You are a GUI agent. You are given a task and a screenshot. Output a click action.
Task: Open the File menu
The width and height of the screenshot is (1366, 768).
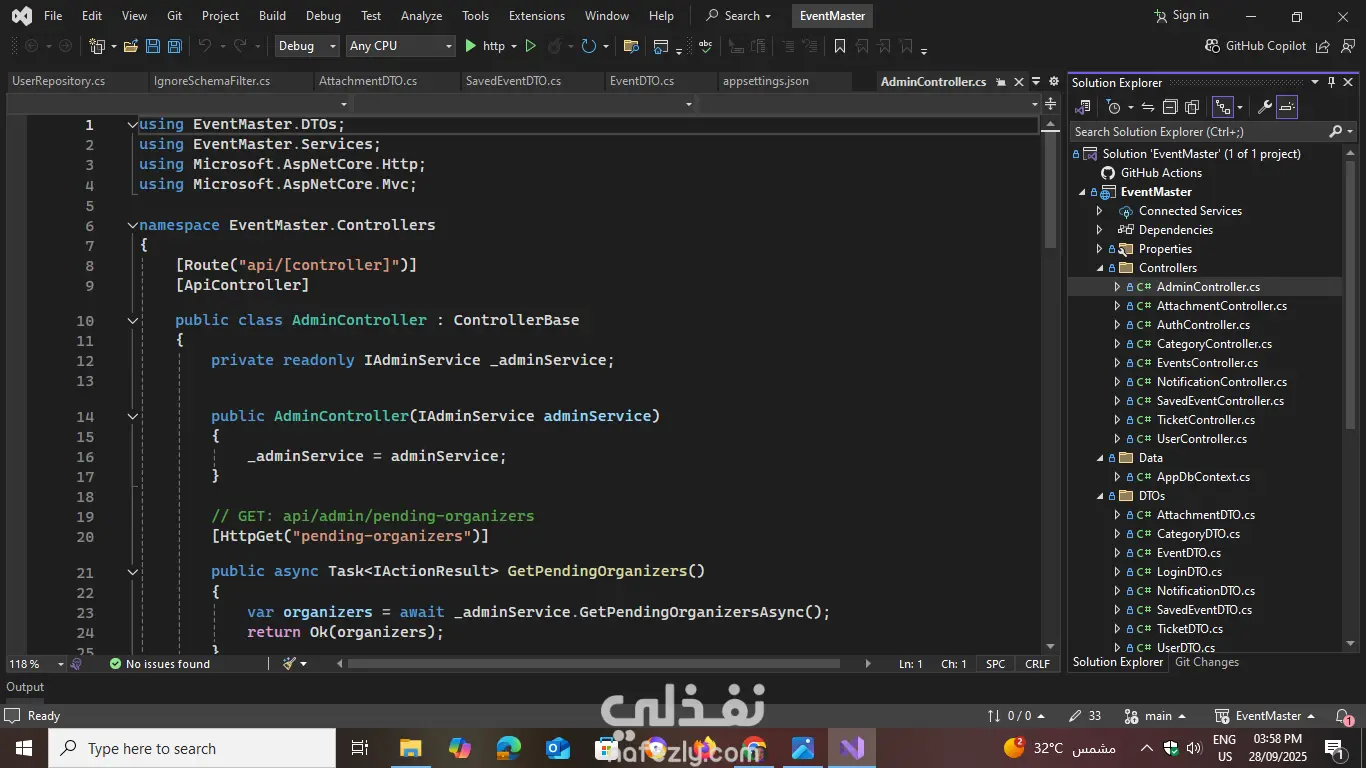[x=53, y=16]
